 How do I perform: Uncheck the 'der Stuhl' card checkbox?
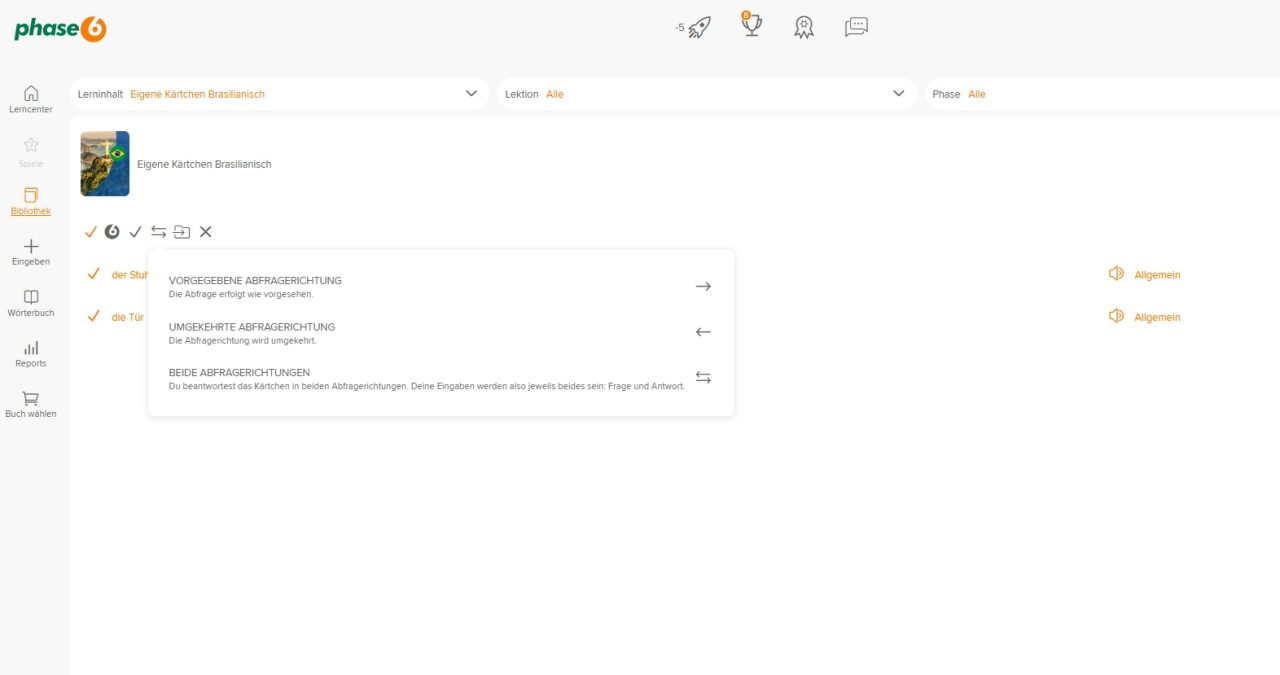94,274
